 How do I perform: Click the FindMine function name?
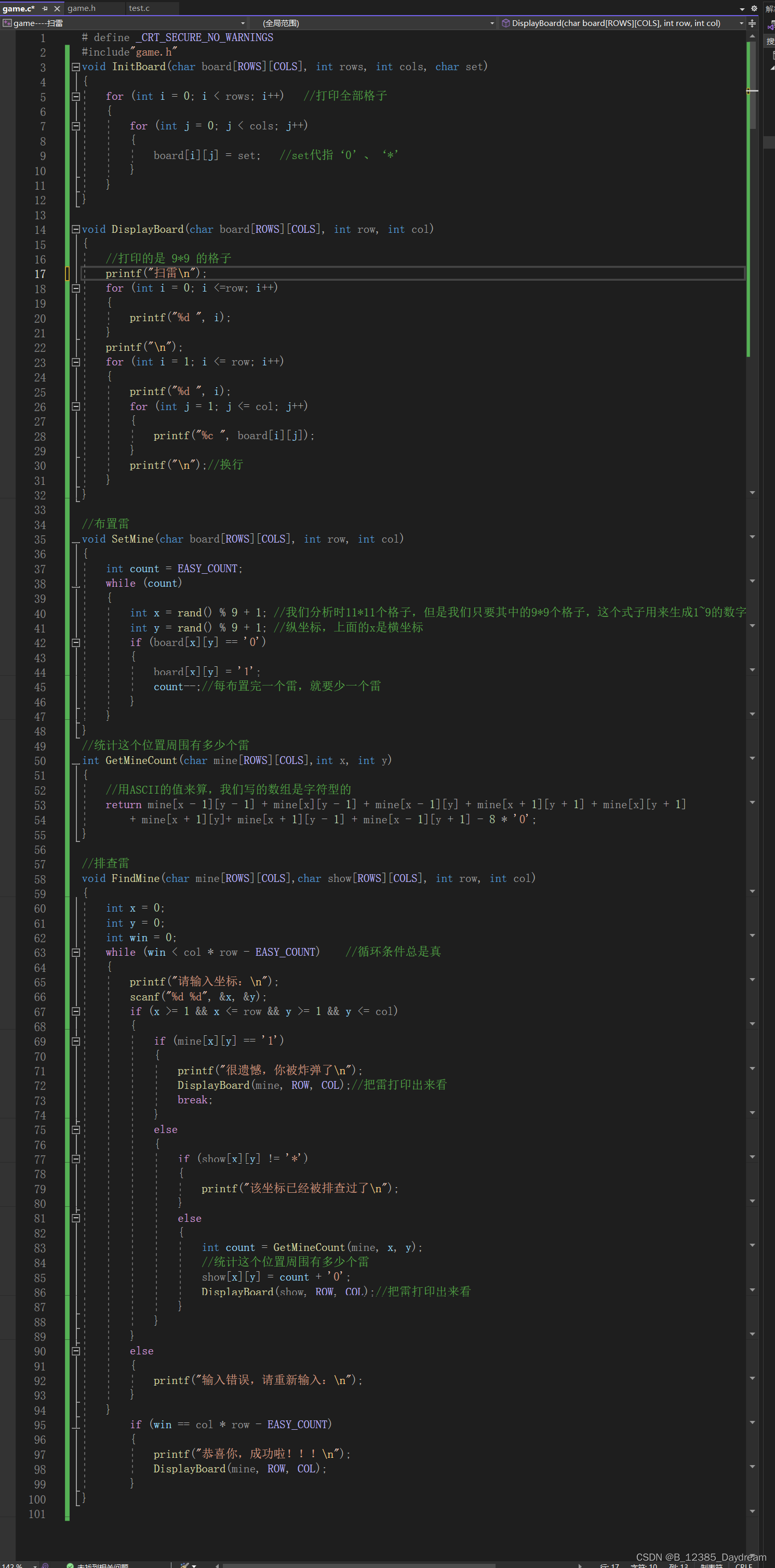(x=136, y=879)
